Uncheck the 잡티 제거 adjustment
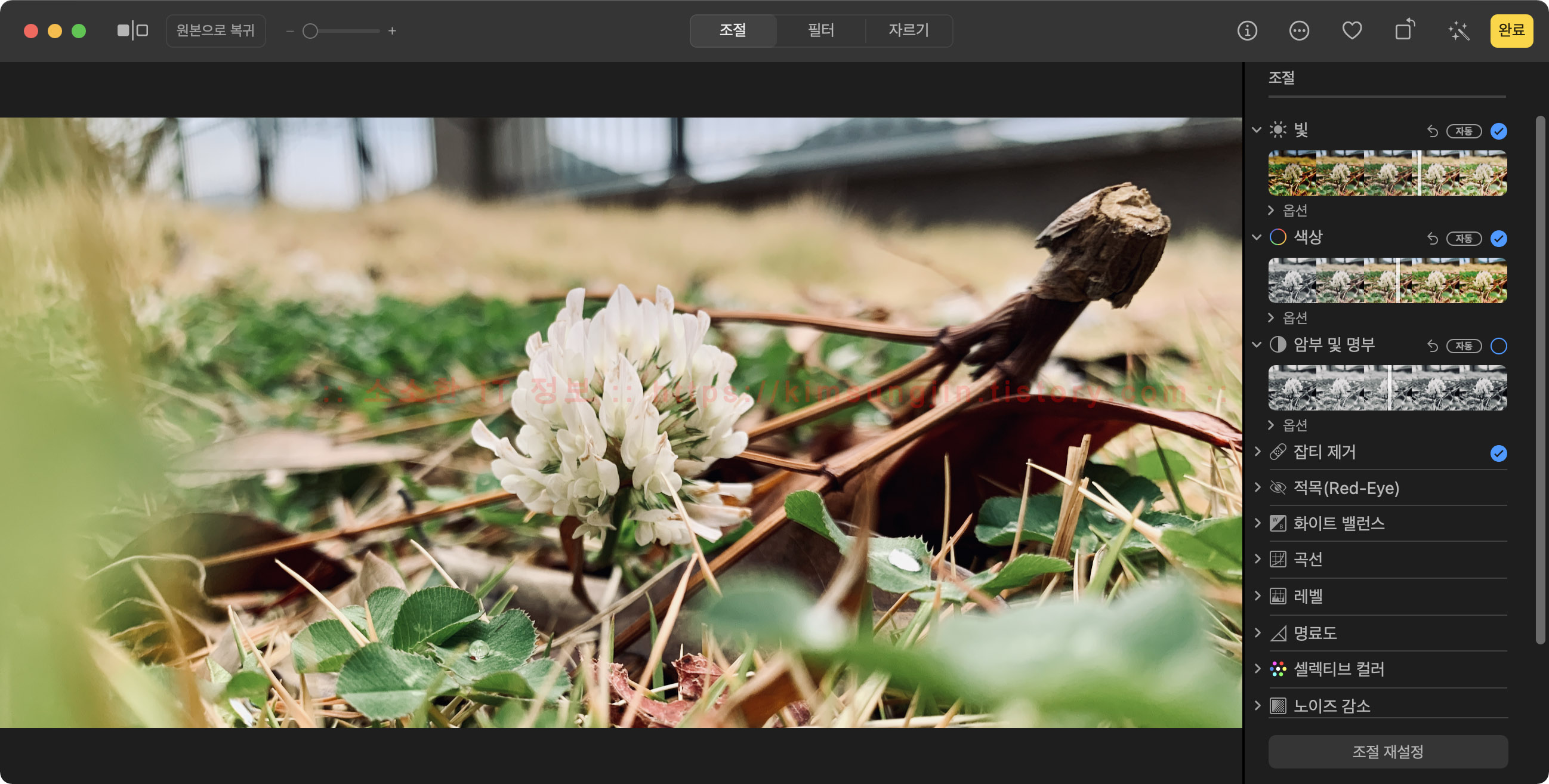 pos(1498,453)
